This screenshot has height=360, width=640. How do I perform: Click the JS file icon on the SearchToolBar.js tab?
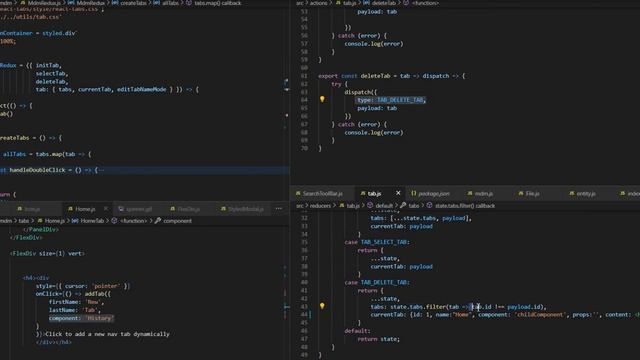(298, 193)
